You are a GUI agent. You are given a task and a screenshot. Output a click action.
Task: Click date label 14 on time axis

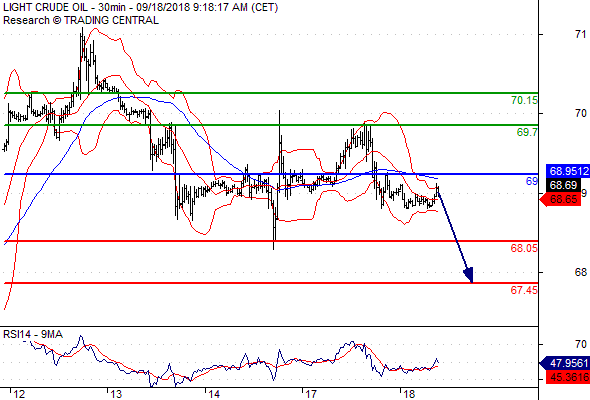coord(214,394)
